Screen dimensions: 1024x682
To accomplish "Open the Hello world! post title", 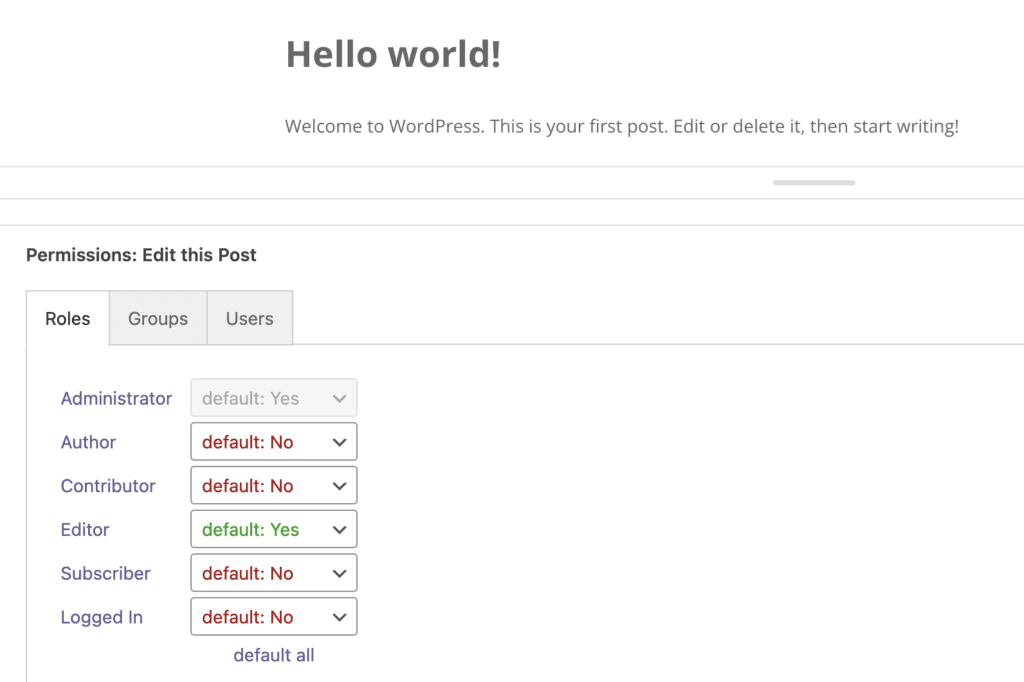I will [393, 54].
